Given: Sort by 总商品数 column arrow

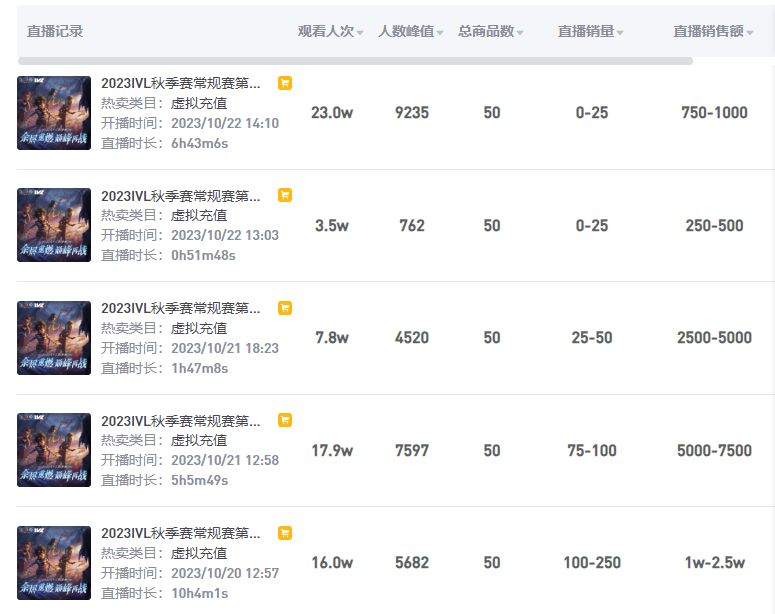Looking at the screenshot, I should pyautogui.click(x=520, y=33).
